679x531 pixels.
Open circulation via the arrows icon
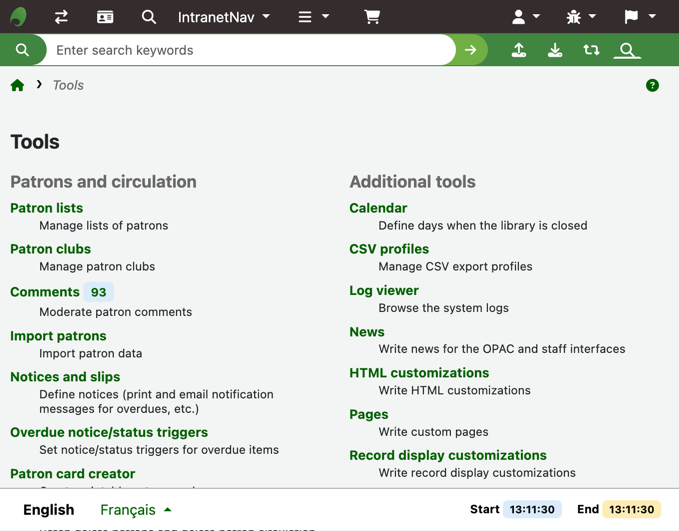click(61, 17)
